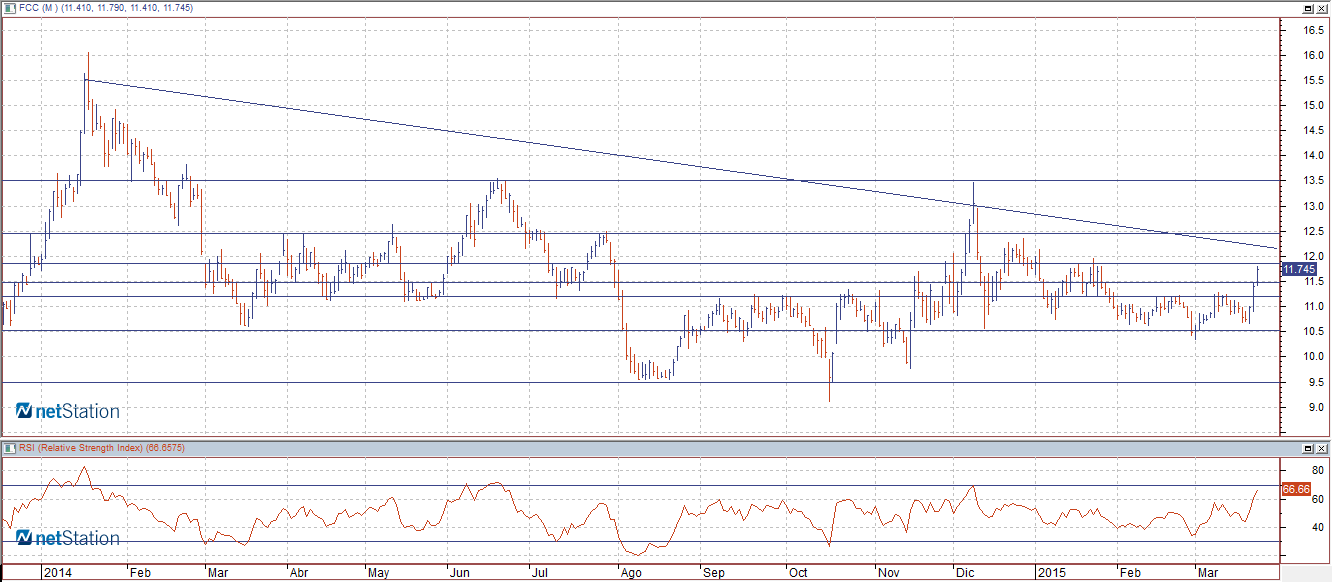Image resolution: width=1332 pixels, height=582 pixels.
Task: Click the Oct label on time axis
Action: [799, 574]
